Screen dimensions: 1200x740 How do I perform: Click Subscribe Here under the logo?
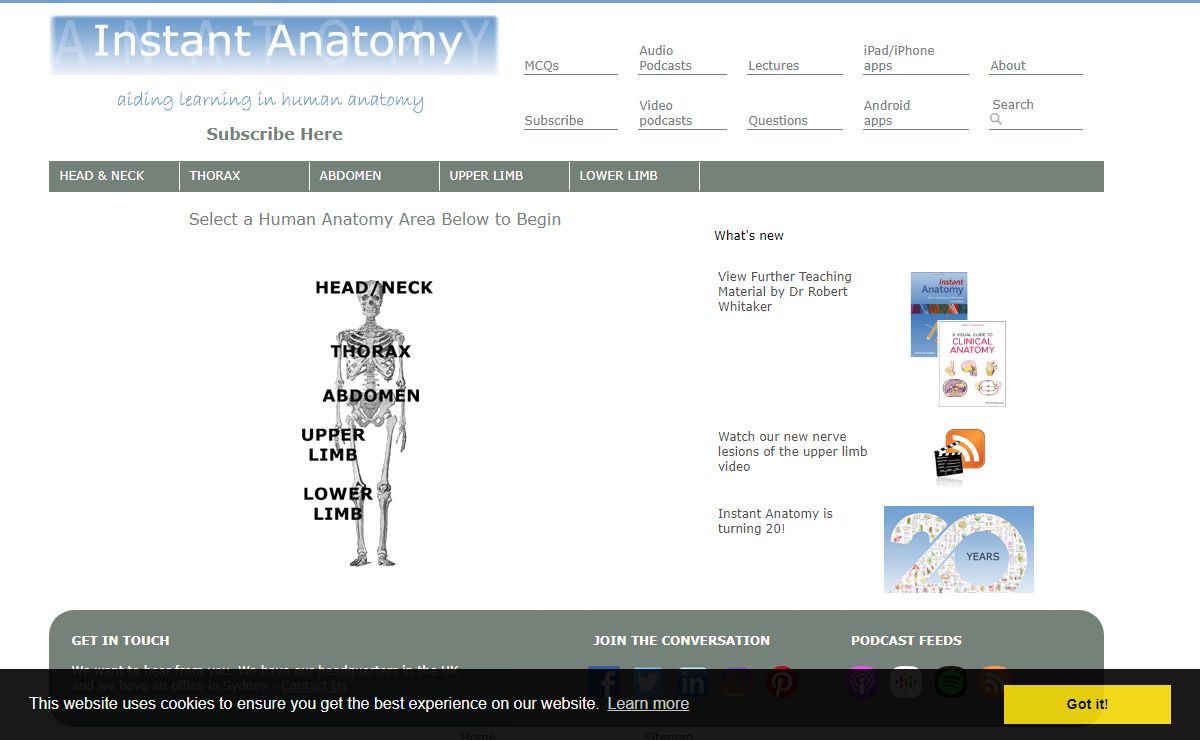click(x=274, y=134)
